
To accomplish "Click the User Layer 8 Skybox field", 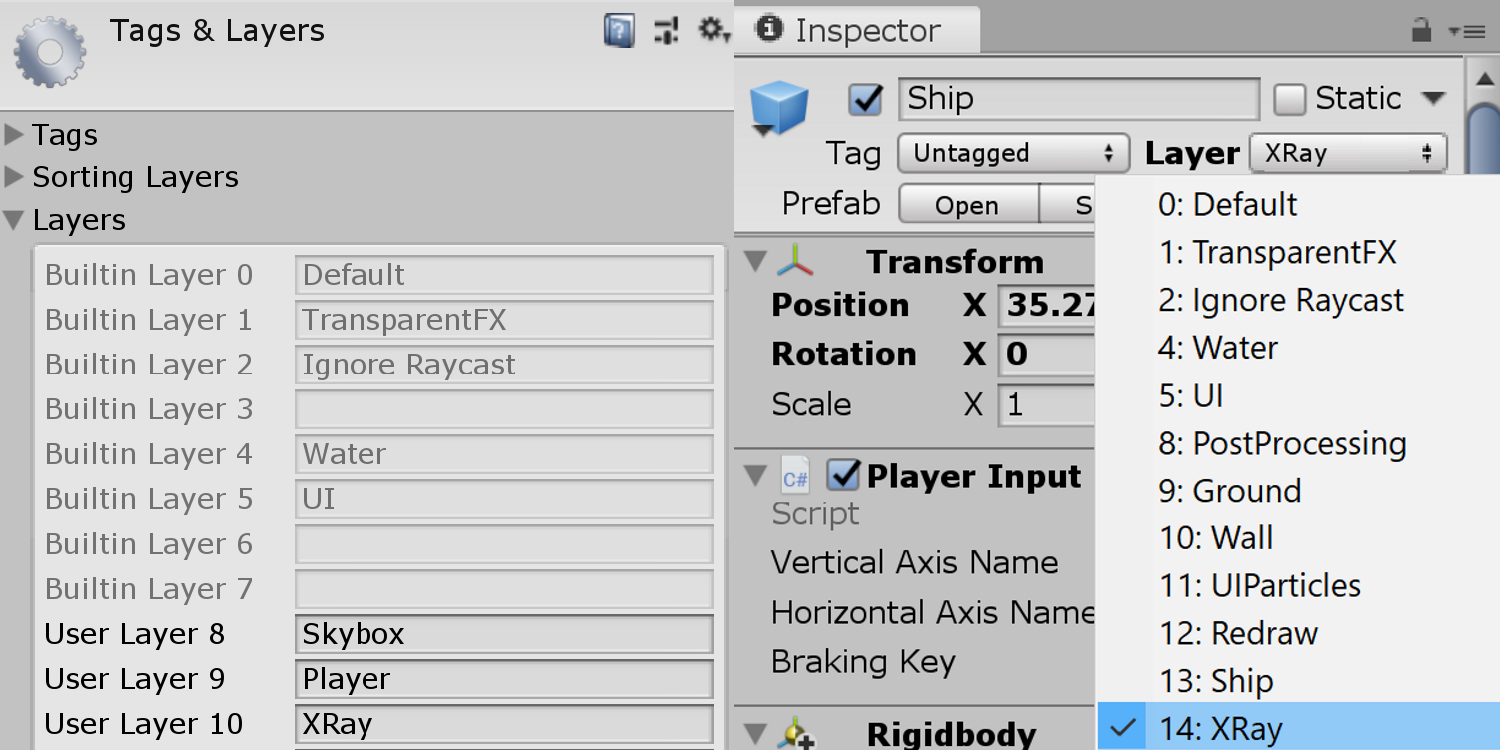I will click(504, 635).
